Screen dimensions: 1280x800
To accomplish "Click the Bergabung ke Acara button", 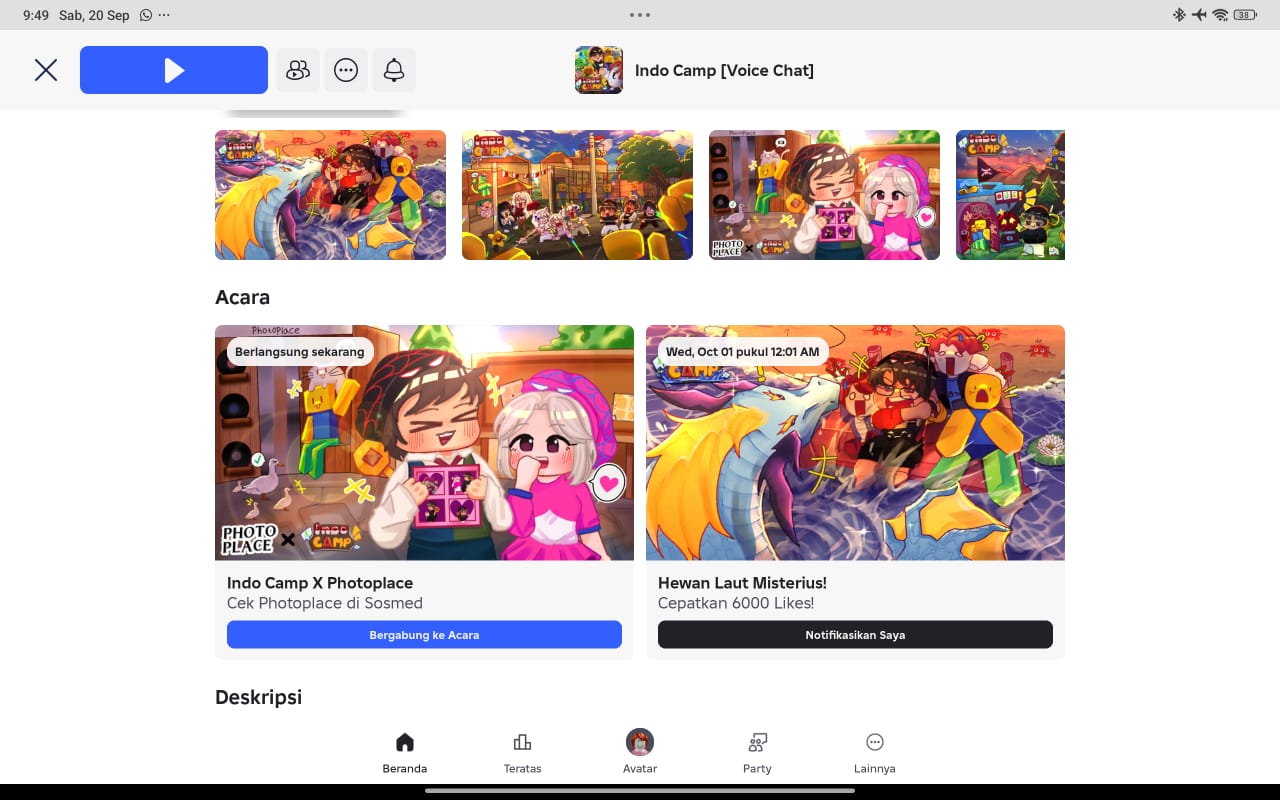I will coord(424,635).
